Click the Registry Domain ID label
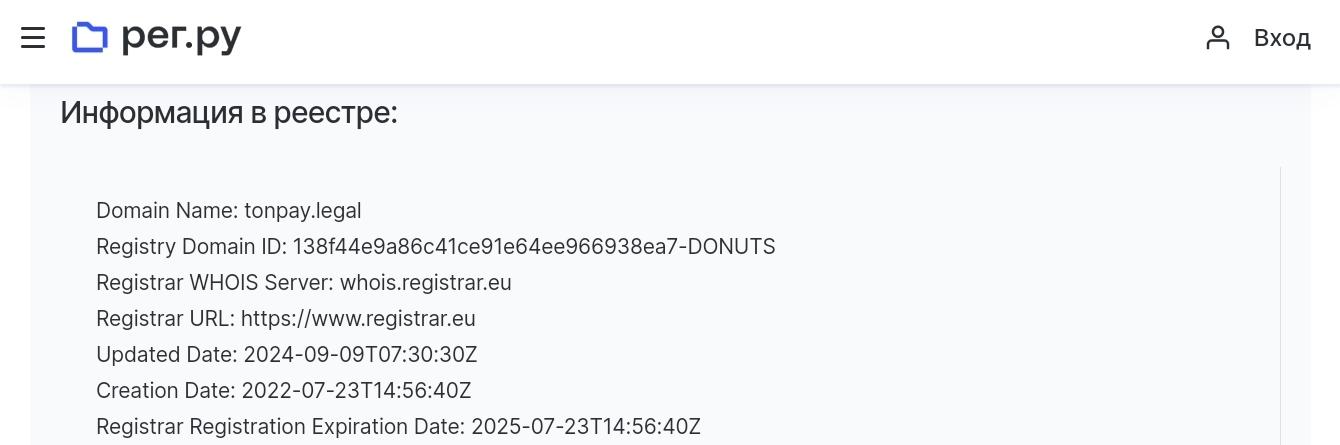This screenshot has width=1340, height=445. (x=191, y=247)
